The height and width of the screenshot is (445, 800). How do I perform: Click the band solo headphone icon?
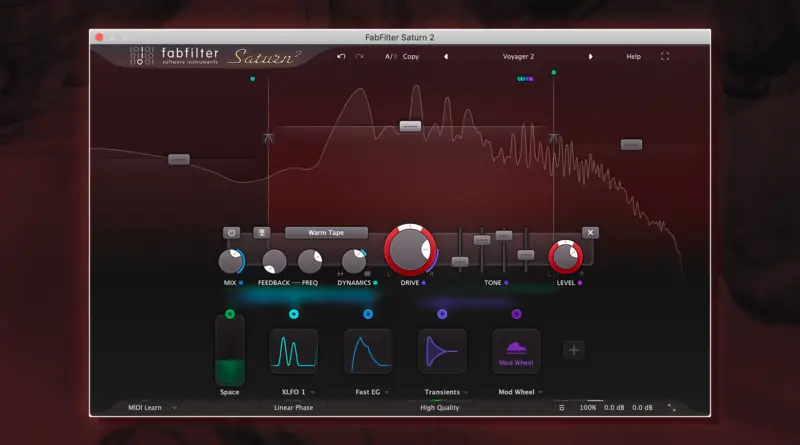pos(262,233)
